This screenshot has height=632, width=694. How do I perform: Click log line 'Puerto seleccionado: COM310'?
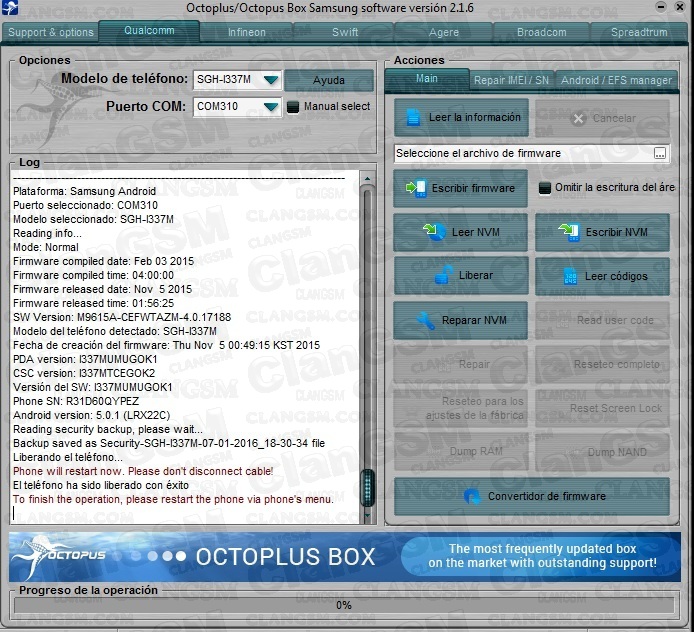pos(85,205)
